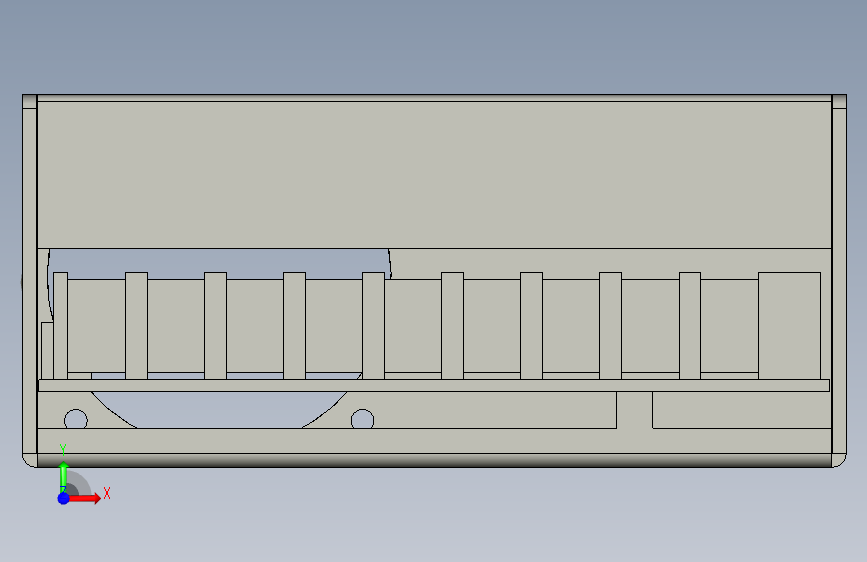
Task: Select the right circular hole in the bottom rail
Action: click(362, 419)
